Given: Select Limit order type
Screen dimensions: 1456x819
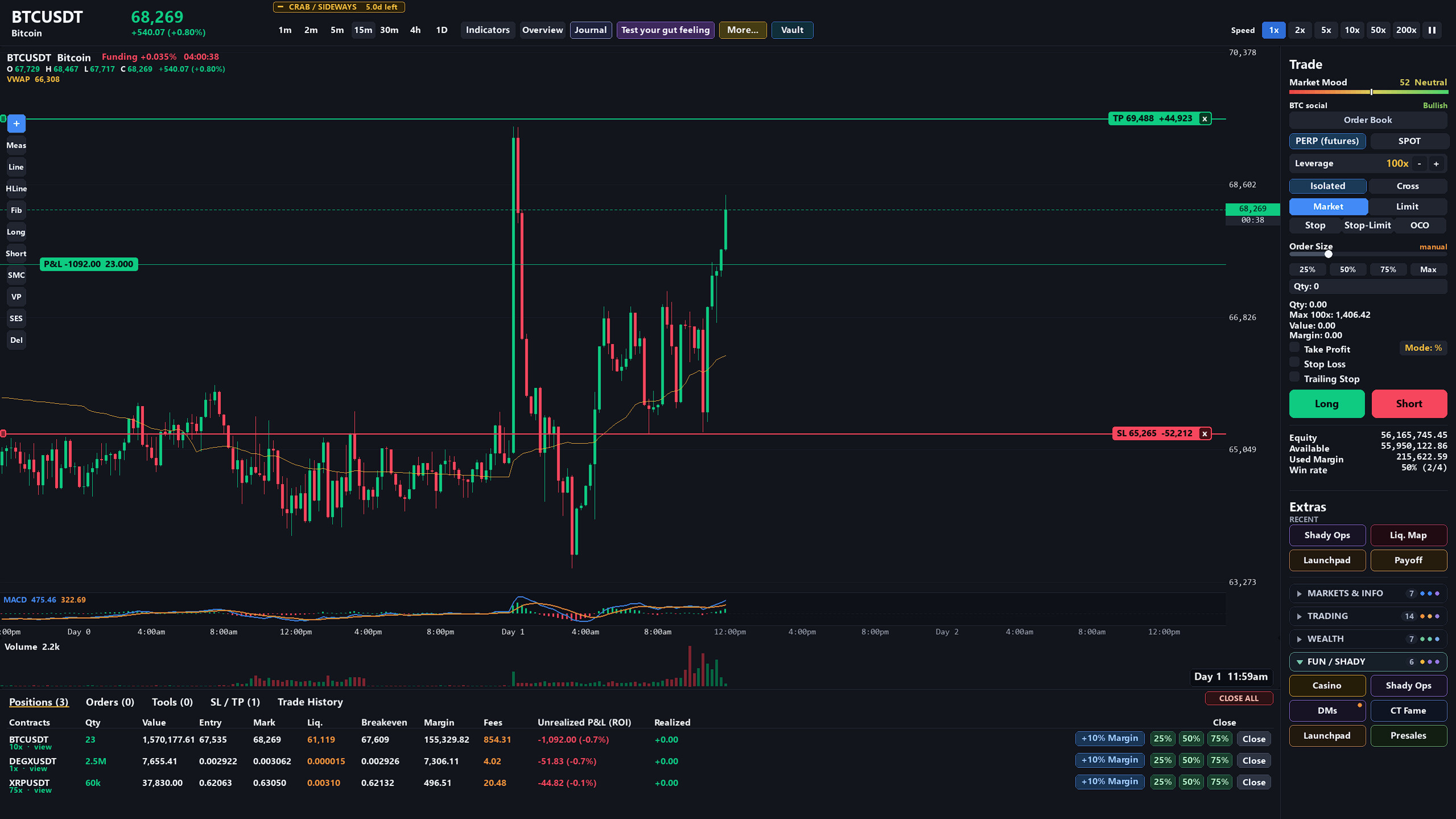Looking at the screenshot, I should pyautogui.click(x=1407, y=206).
